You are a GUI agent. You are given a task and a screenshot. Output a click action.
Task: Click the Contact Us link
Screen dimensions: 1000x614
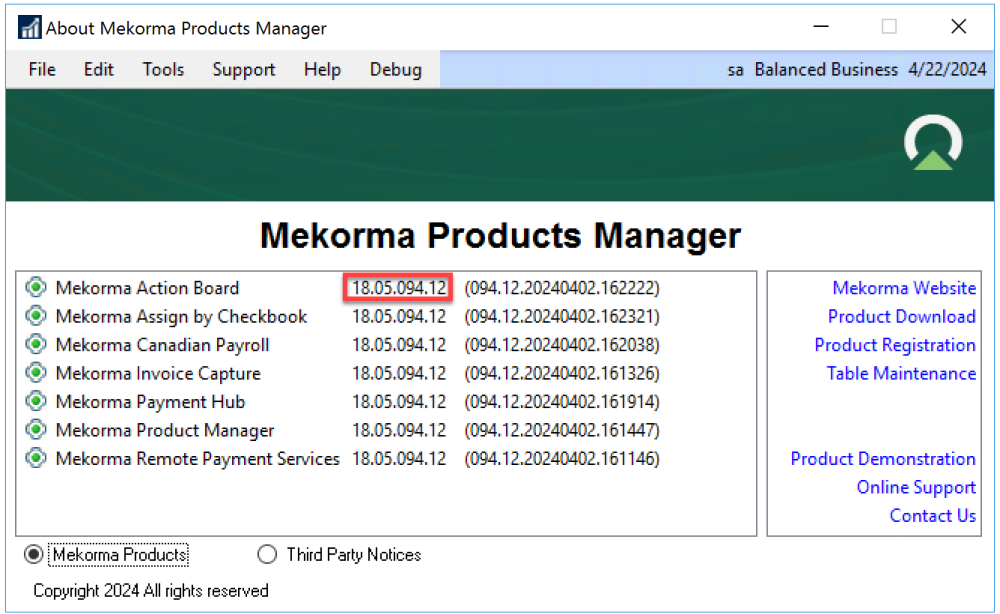coord(932,516)
